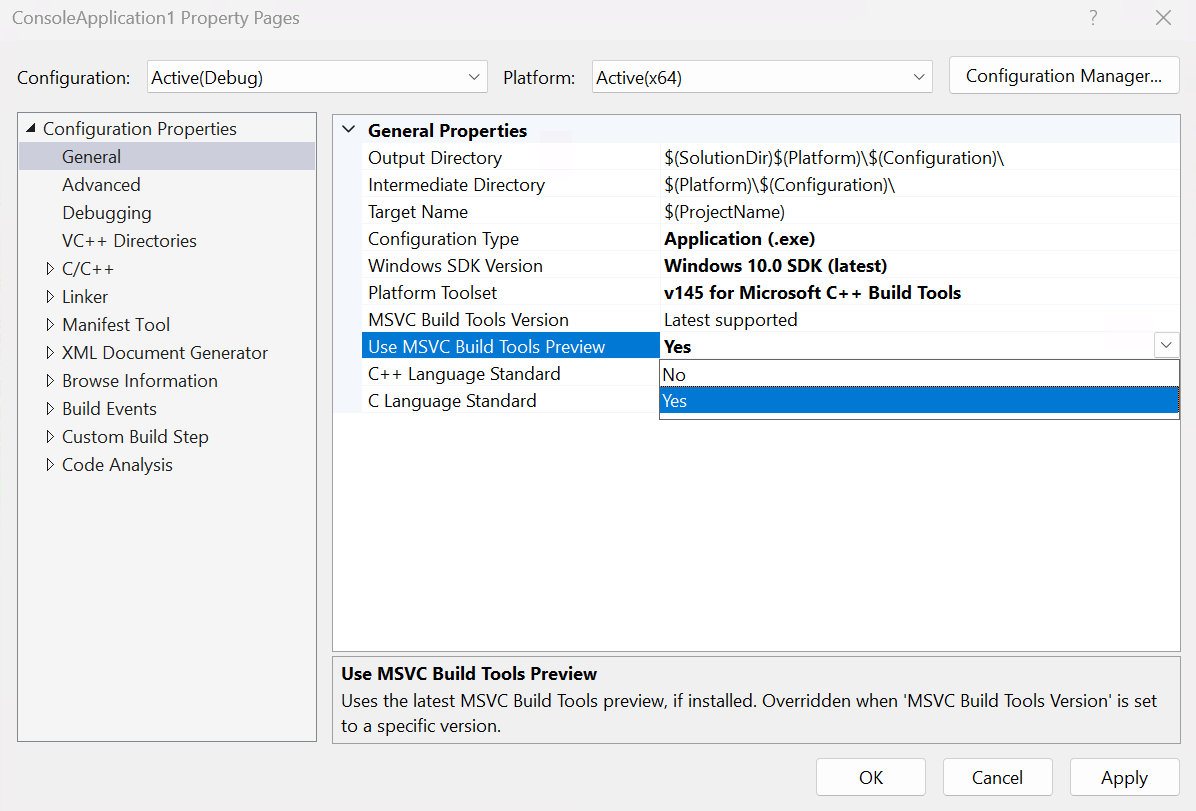
Task: Select VC++ Directories in the tree
Action: click(129, 240)
